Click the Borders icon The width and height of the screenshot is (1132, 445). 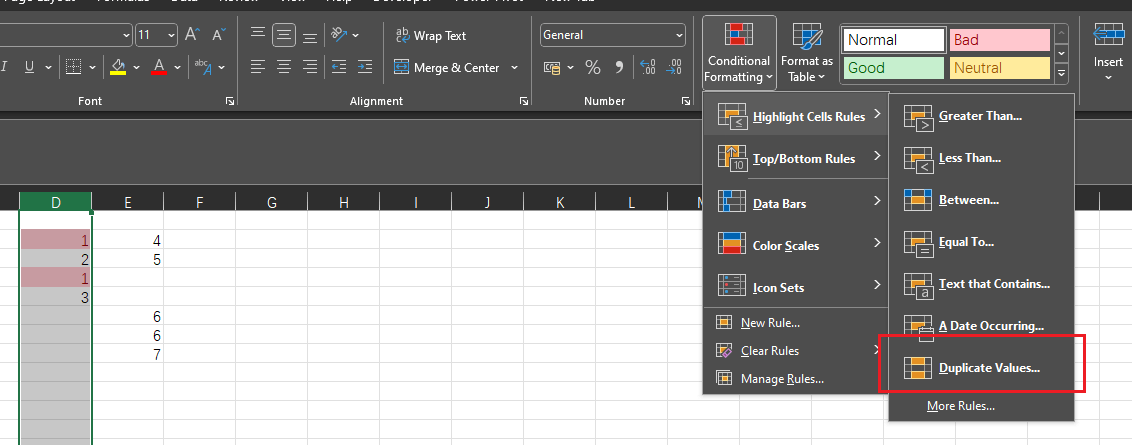click(x=74, y=67)
